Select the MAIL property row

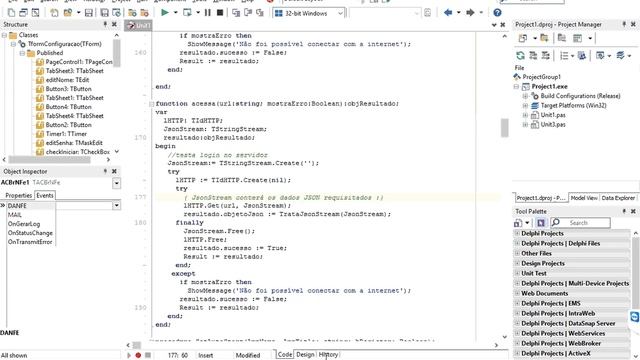click(30, 215)
